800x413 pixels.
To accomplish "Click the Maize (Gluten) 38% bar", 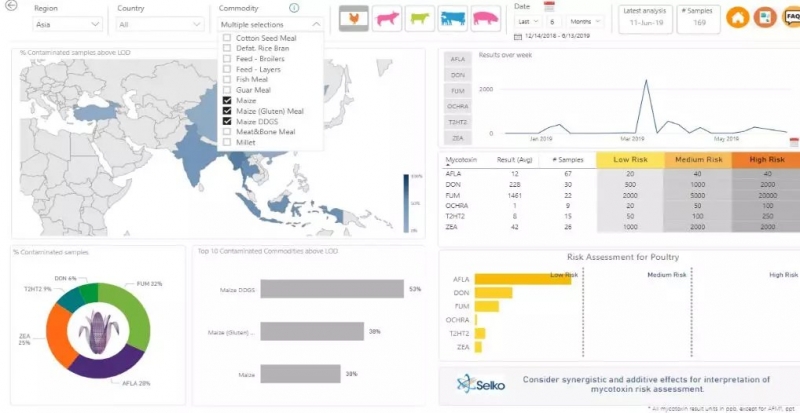I will pyautogui.click(x=312, y=331).
